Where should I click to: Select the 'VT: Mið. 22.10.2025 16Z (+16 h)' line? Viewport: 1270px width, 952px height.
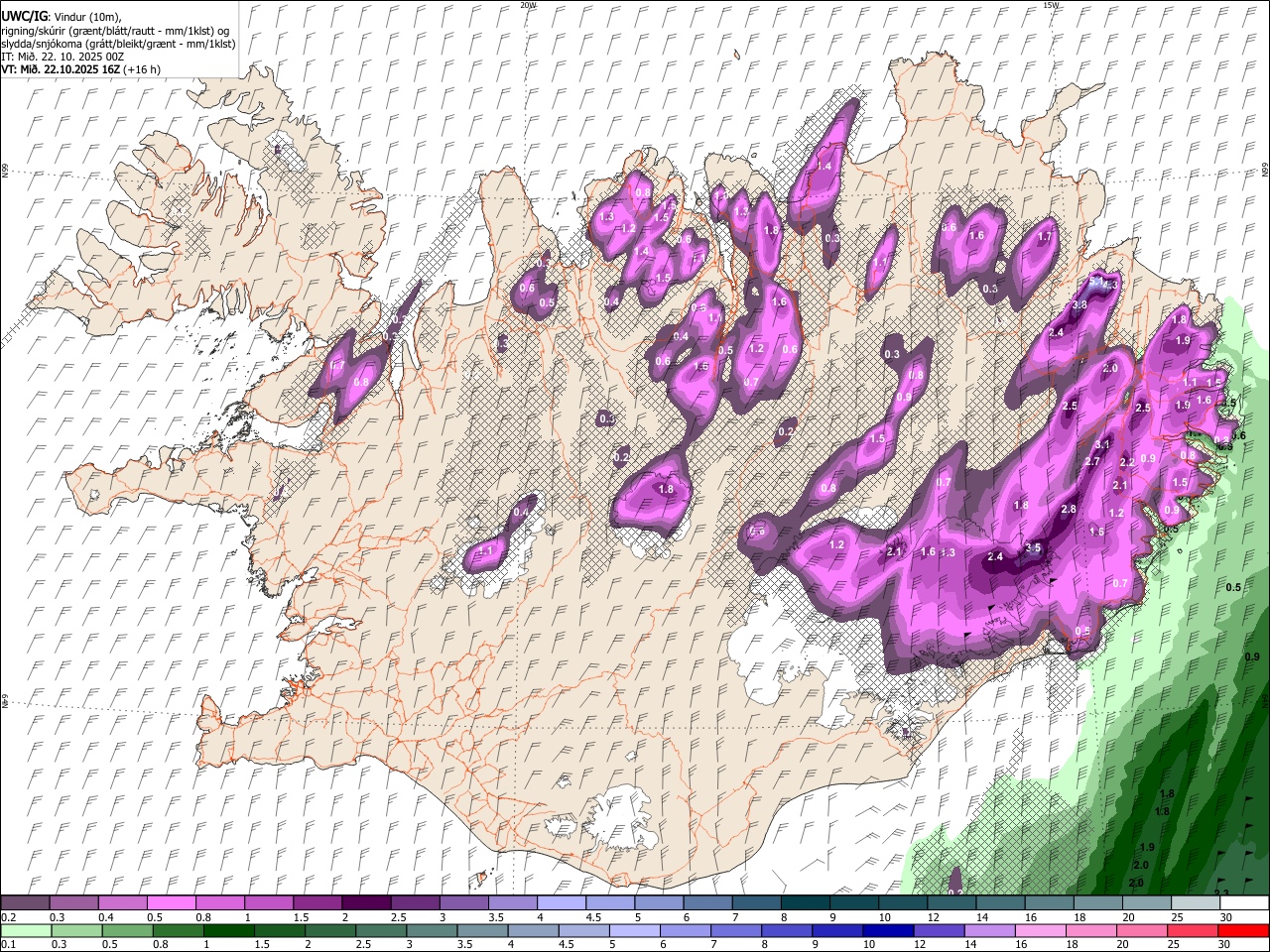click(80, 69)
